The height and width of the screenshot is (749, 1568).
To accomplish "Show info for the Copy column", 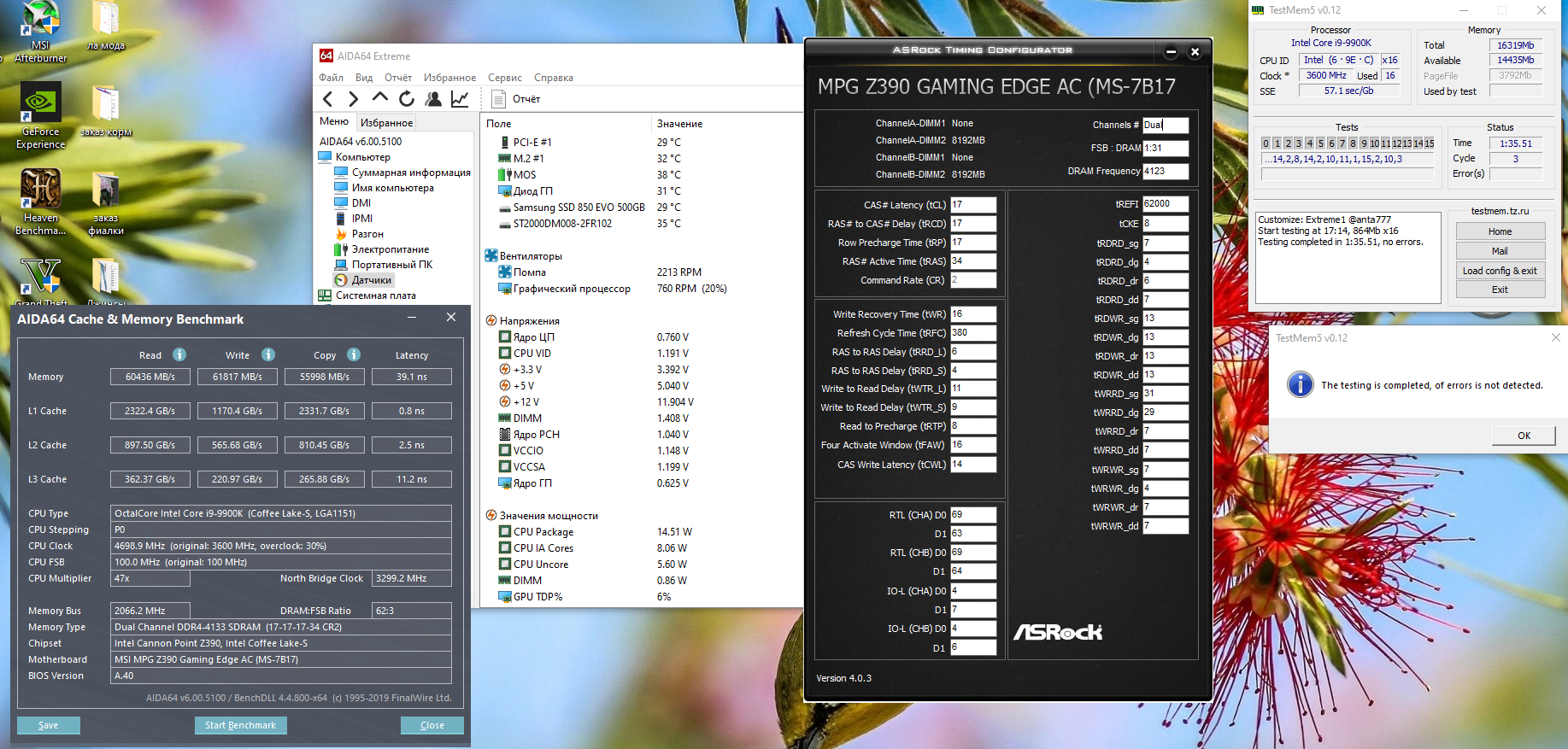I will pyautogui.click(x=354, y=354).
